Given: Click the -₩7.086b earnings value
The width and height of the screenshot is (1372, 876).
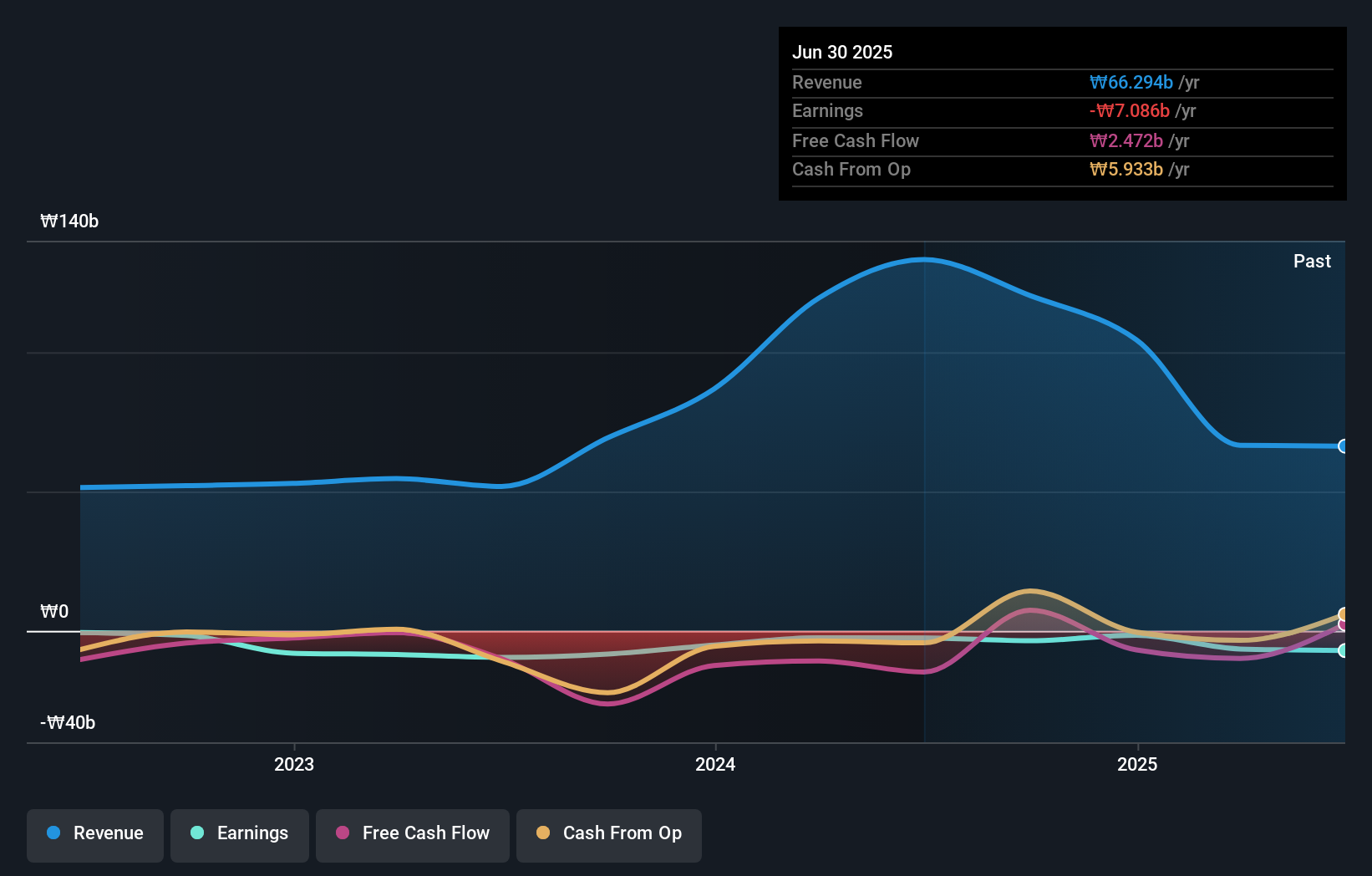Looking at the screenshot, I should [1130, 111].
